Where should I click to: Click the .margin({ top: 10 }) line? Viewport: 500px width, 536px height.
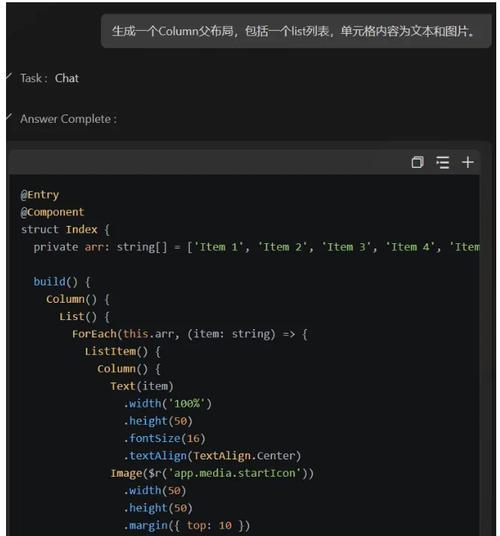point(187,525)
